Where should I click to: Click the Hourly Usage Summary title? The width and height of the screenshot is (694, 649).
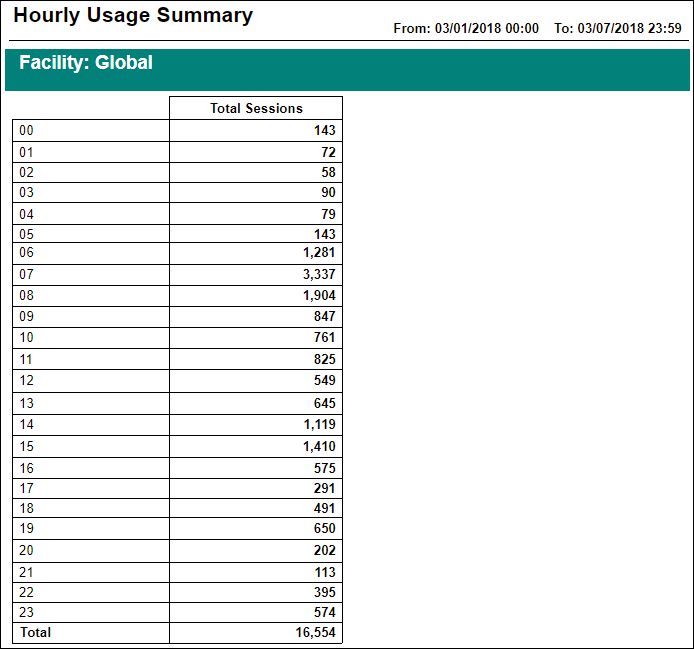coord(133,16)
